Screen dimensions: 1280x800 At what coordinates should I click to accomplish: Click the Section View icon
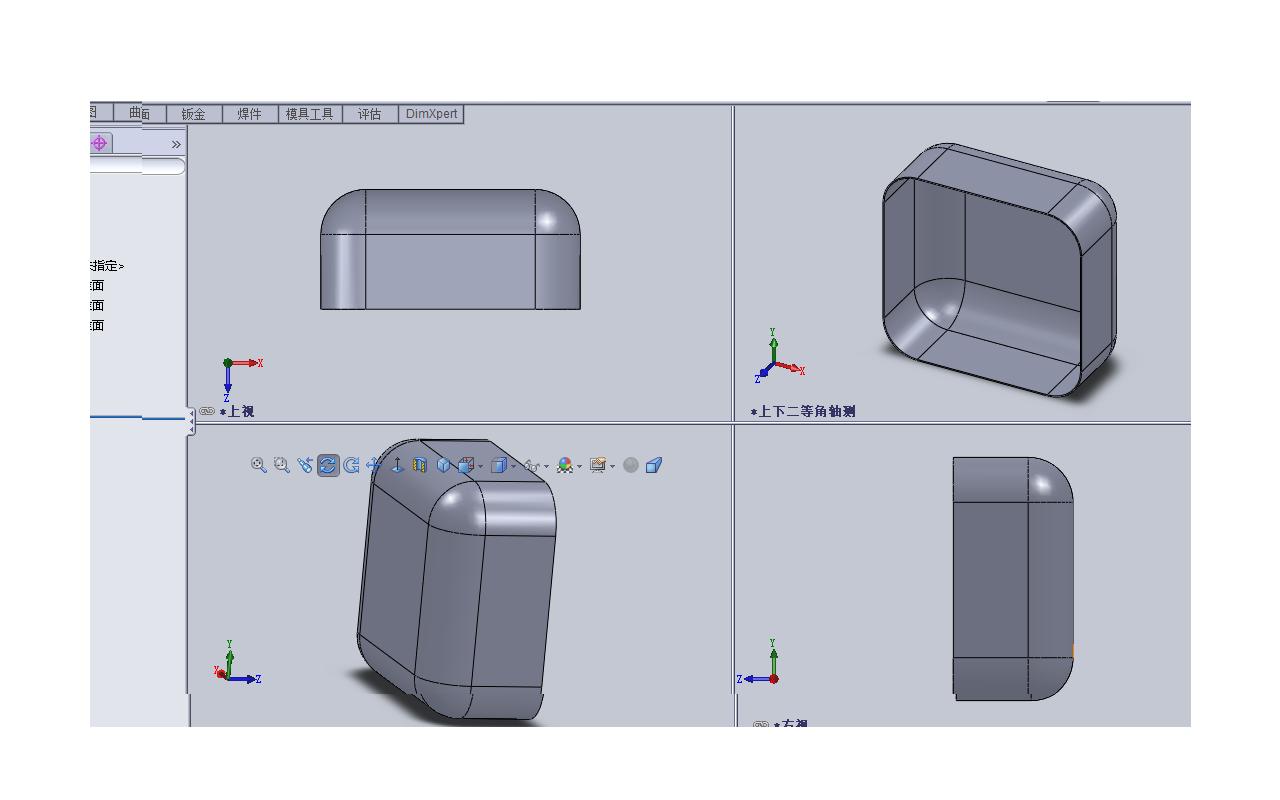pyautogui.click(x=420, y=465)
